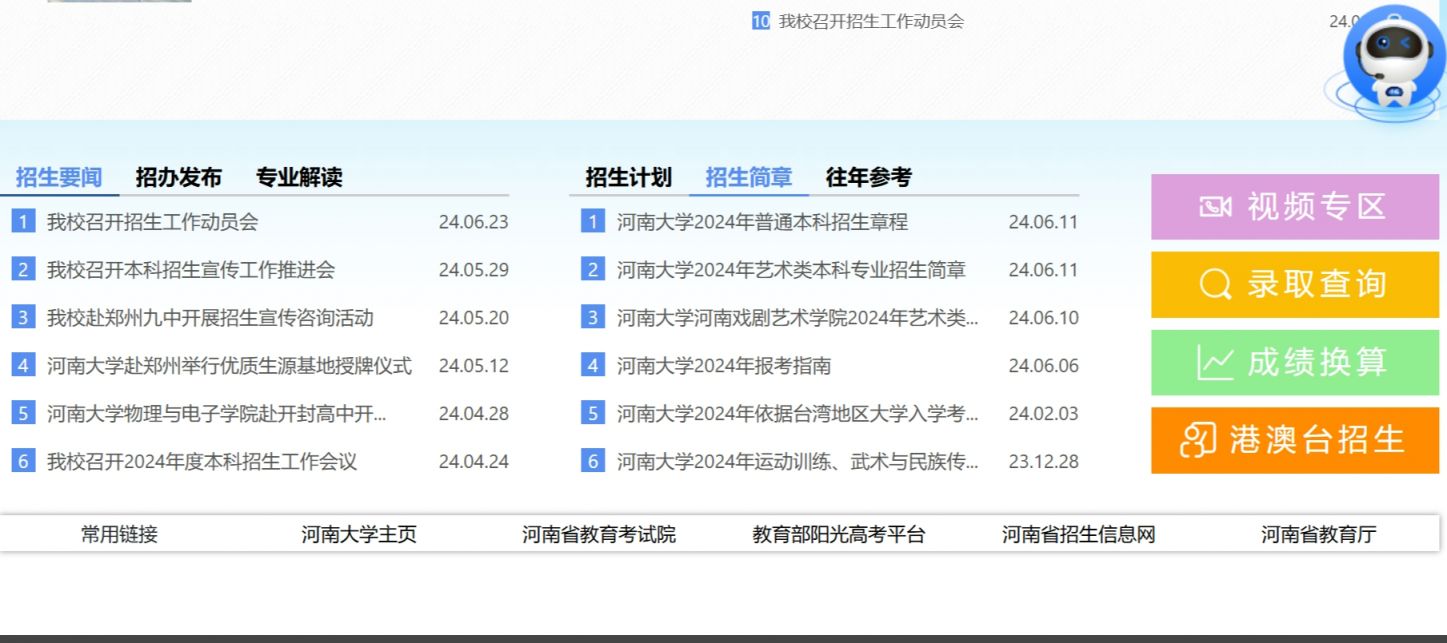Open 河南大学河南戏剧艺术学院2024年艺术类... item

(798, 318)
